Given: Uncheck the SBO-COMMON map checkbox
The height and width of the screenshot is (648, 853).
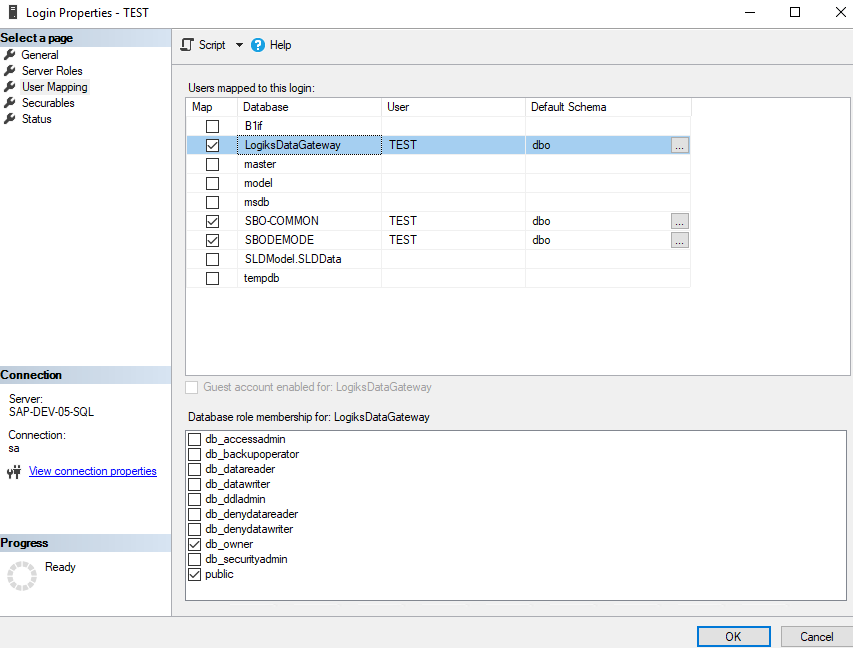Looking at the screenshot, I should [212, 221].
